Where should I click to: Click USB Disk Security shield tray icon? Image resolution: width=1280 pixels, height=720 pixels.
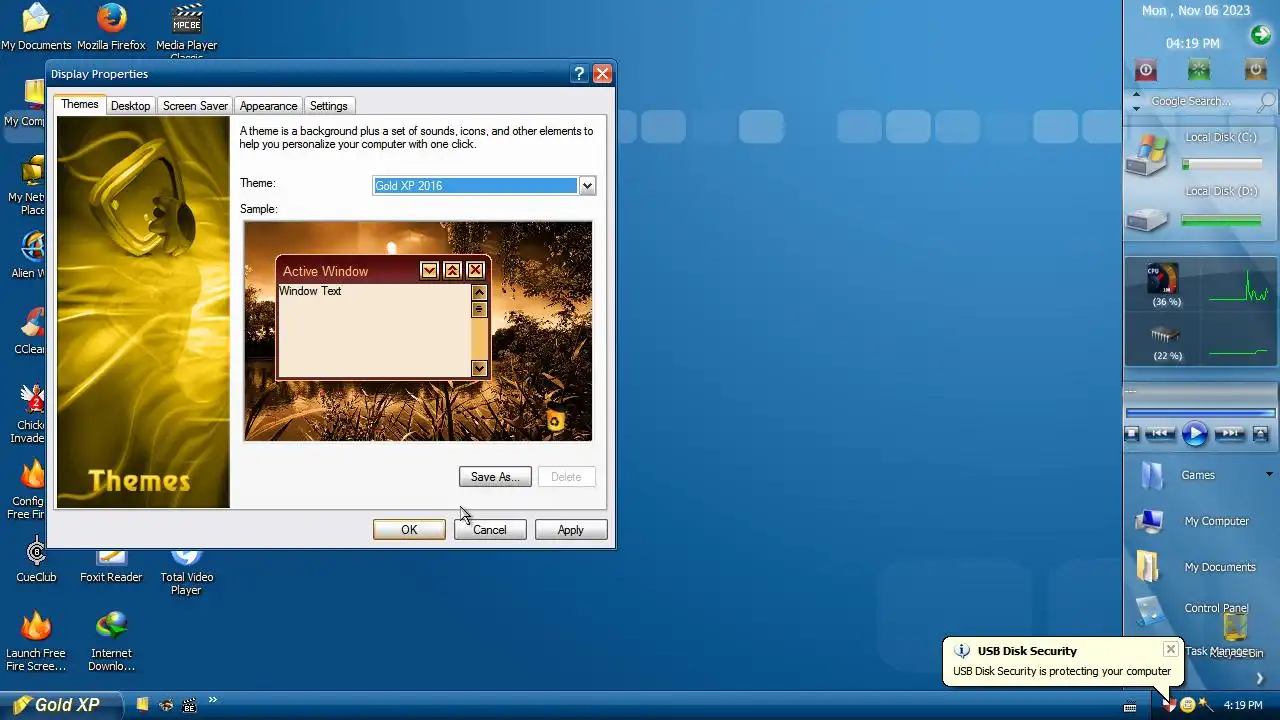pos(1169,705)
